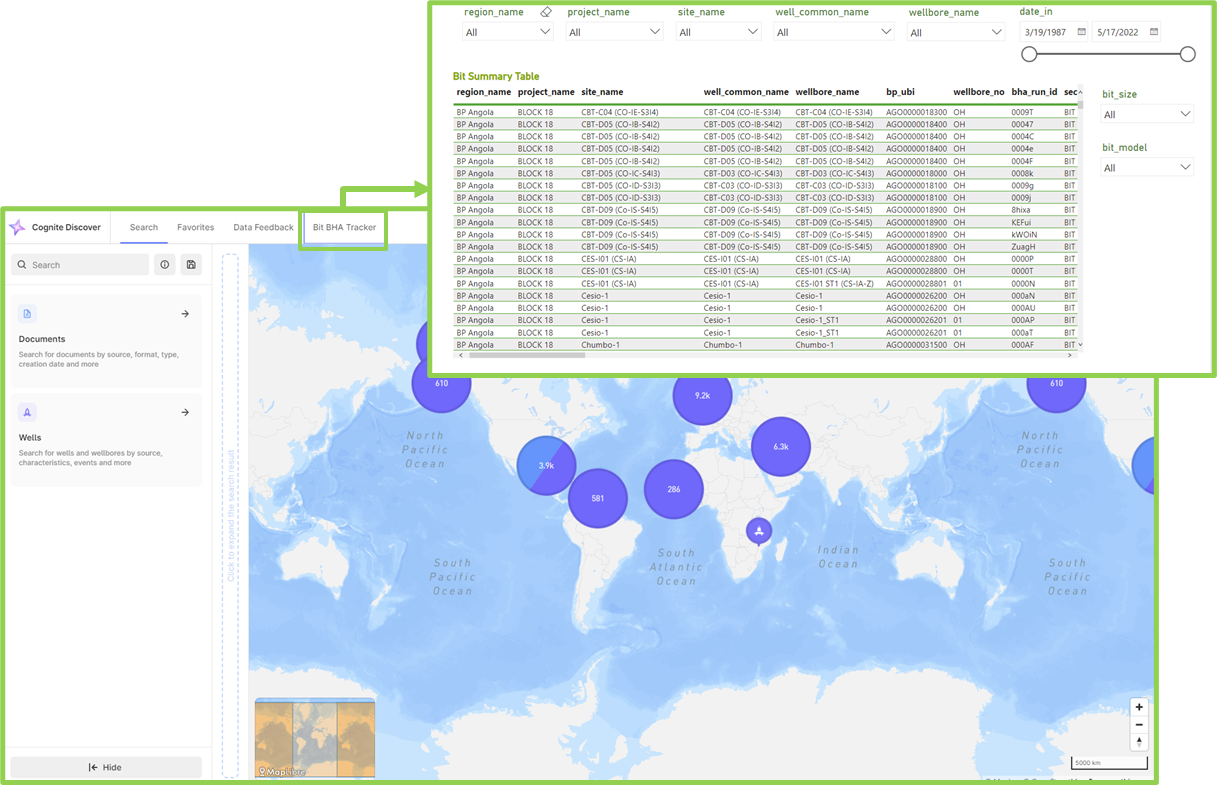1217x785 pixels.
Task: Click bp_ubi cell AGO0000018300
Action: pos(916,112)
